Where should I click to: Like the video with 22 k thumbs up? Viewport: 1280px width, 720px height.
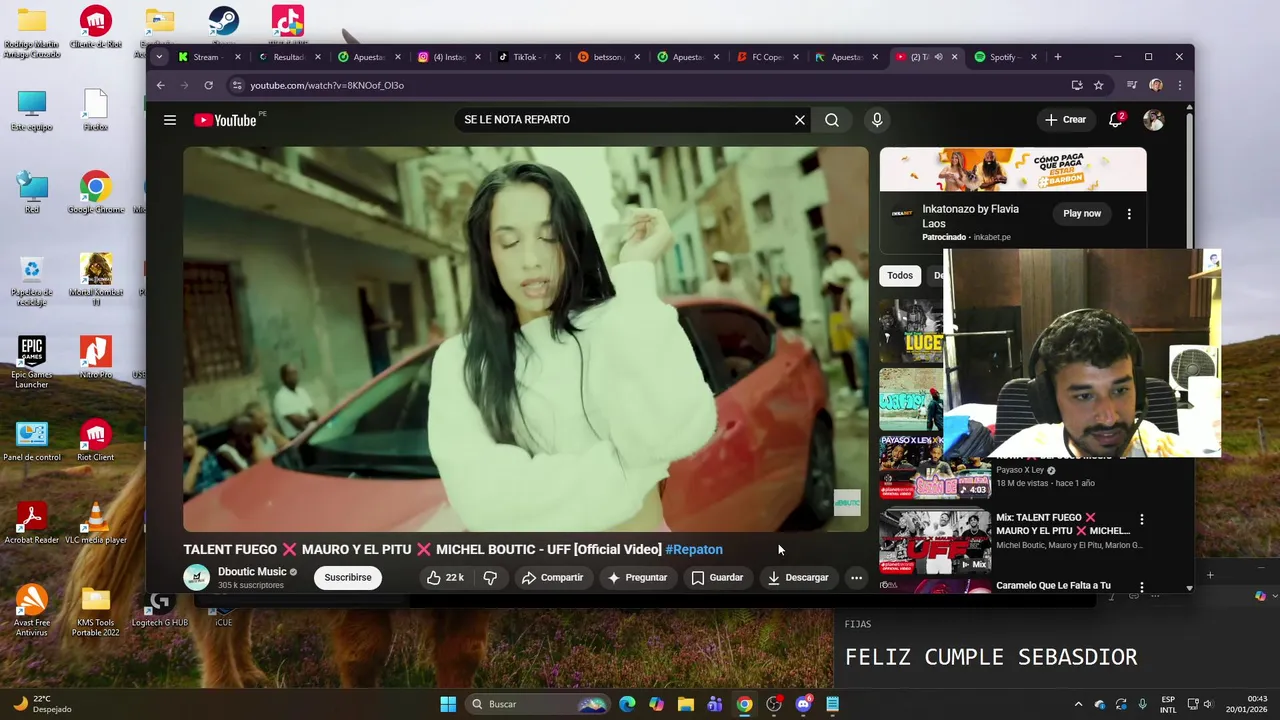445,577
